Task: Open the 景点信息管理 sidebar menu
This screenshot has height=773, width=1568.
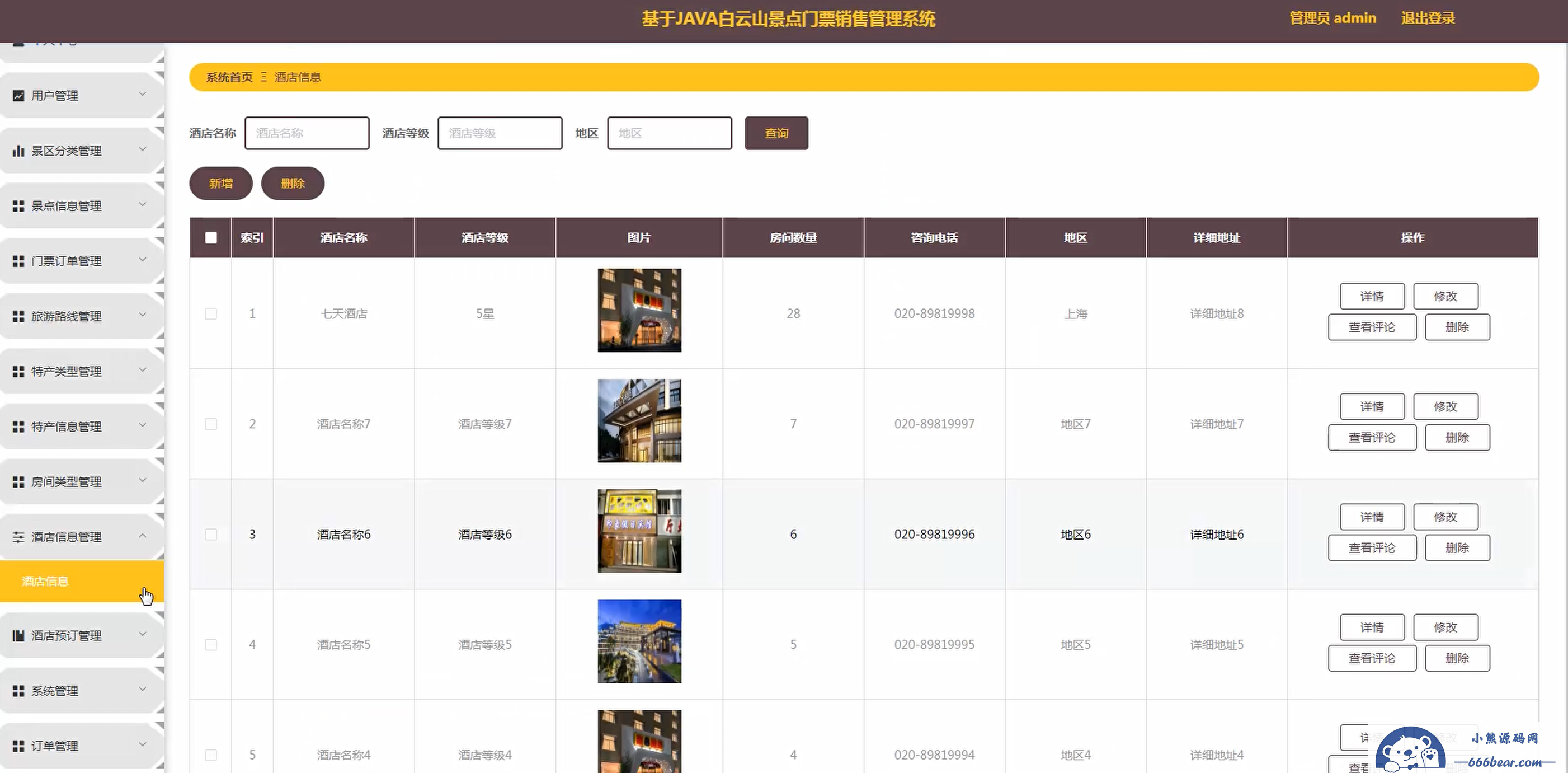Action: pos(82,206)
